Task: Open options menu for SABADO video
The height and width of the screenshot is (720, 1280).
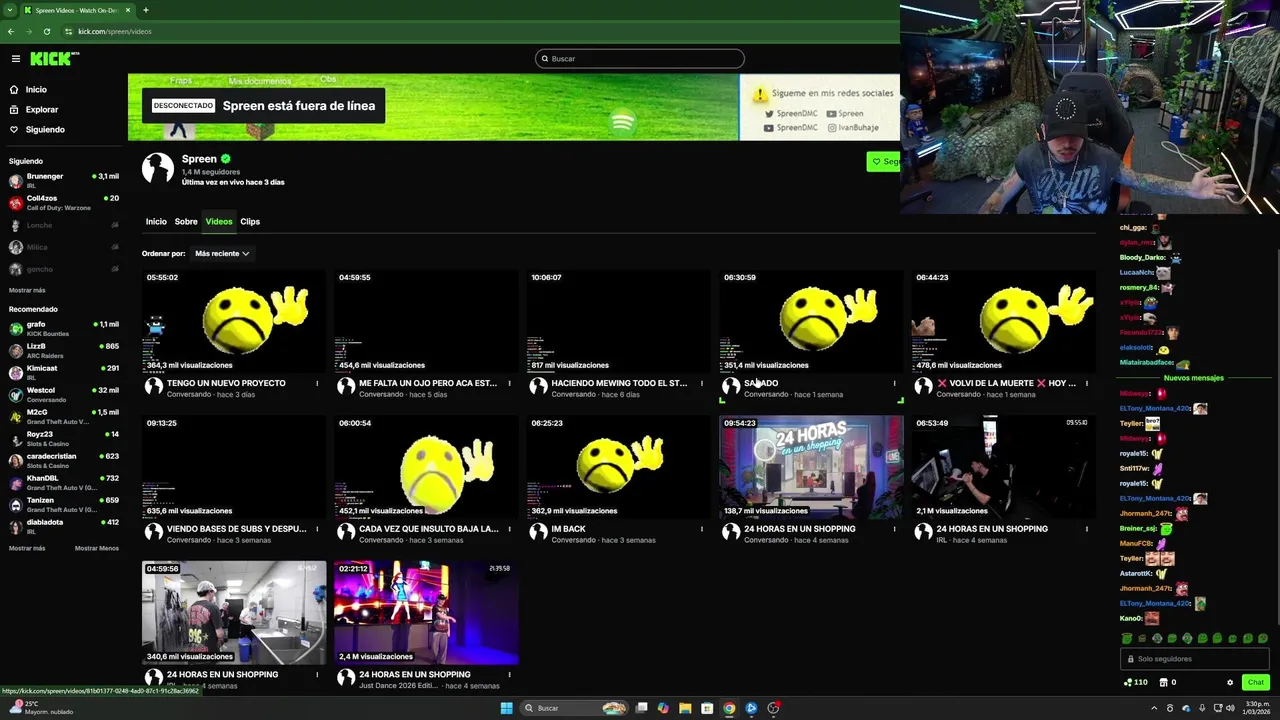Action: pos(895,383)
